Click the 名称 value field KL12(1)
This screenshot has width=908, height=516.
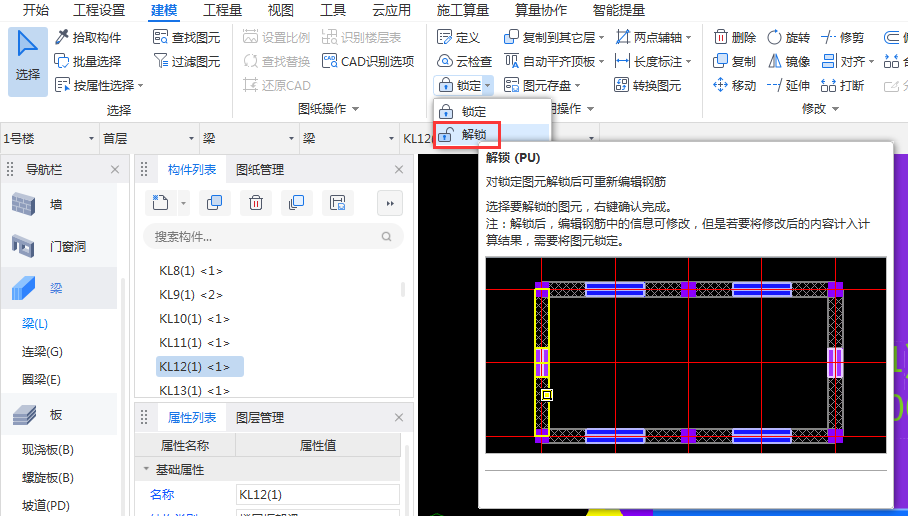point(318,495)
